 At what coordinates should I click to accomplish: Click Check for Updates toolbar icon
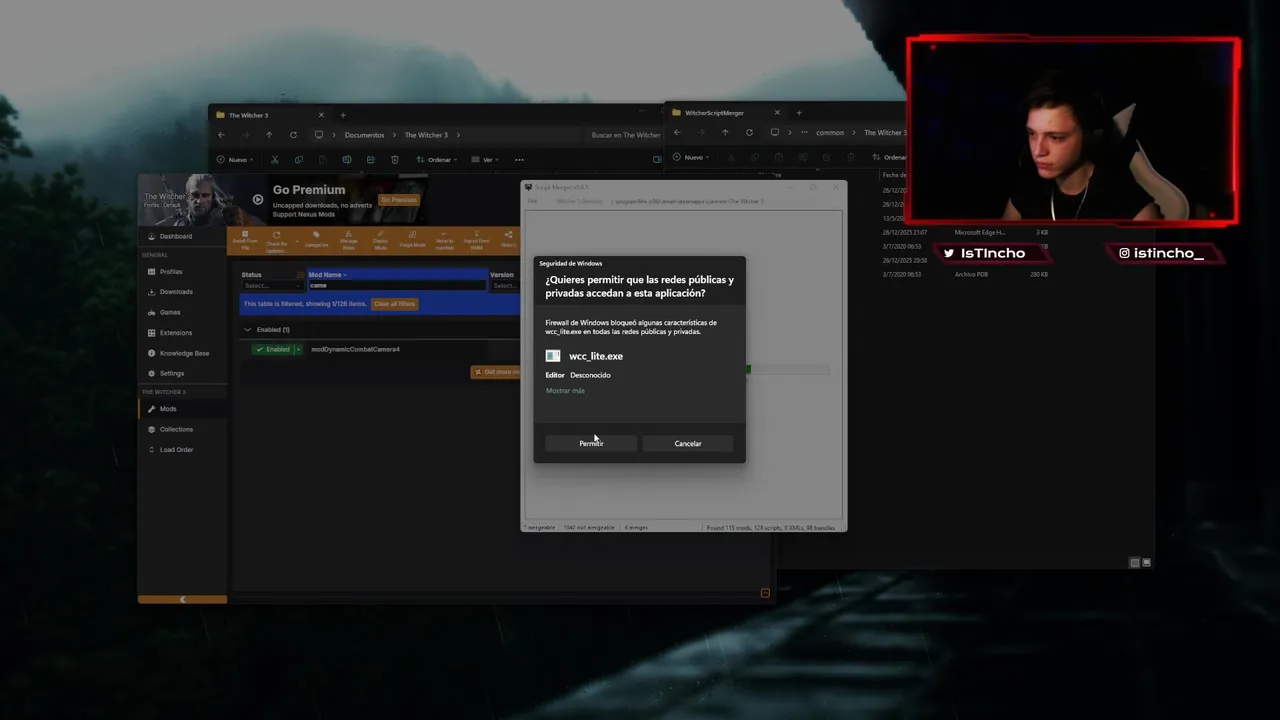point(276,240)
